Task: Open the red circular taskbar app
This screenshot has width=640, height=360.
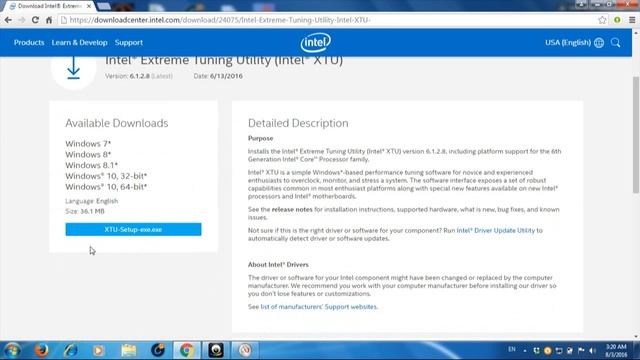Action: pyautogui.click(x=245, y=350)
